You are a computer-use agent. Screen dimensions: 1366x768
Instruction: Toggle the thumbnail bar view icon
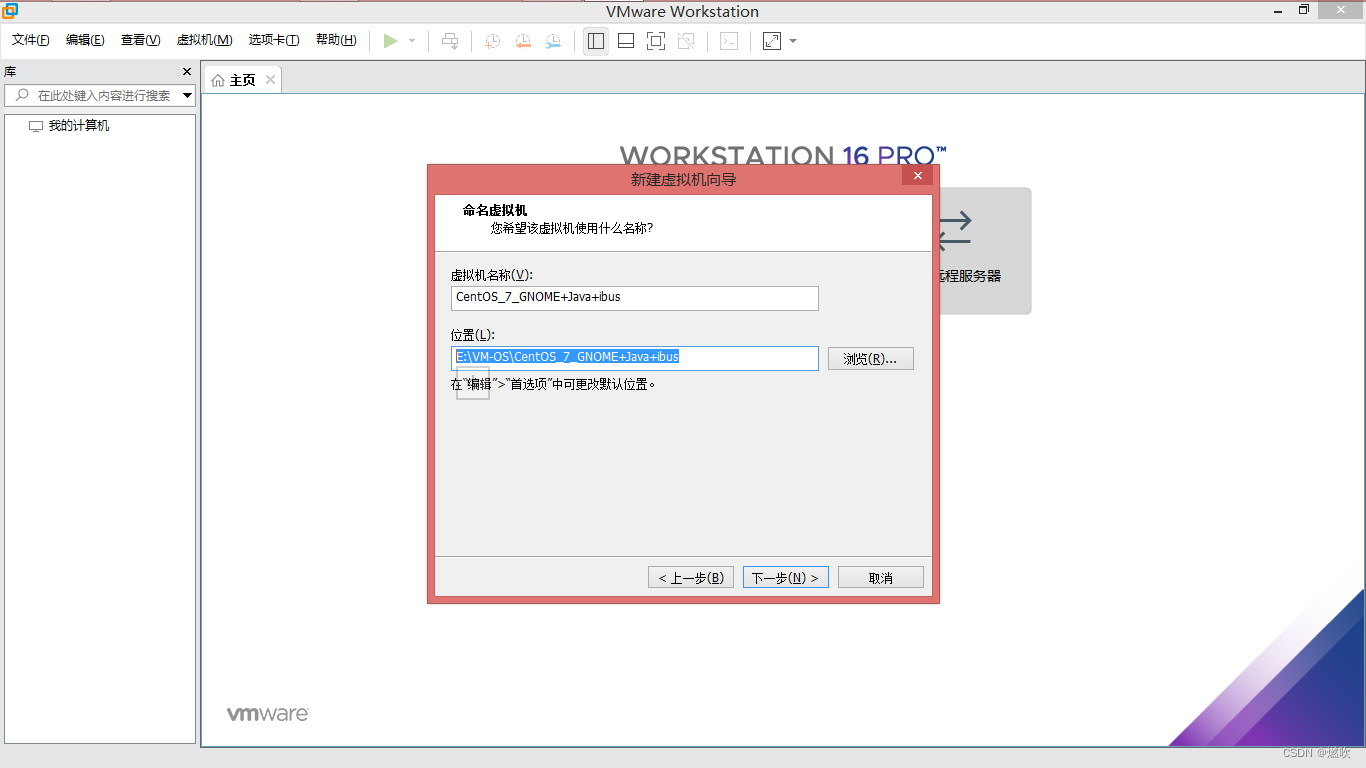626,41
